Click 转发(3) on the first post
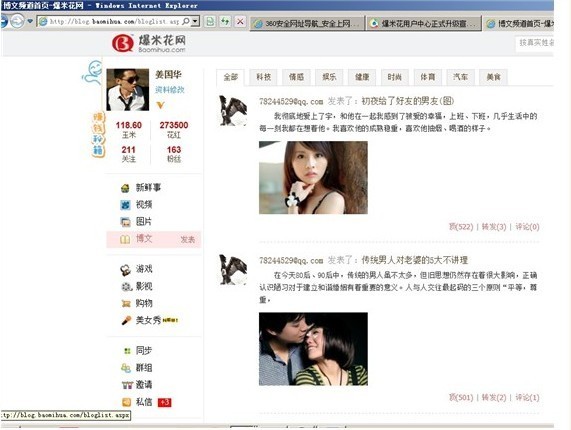Viewport: 571px width, 430px height. point(494,227)
